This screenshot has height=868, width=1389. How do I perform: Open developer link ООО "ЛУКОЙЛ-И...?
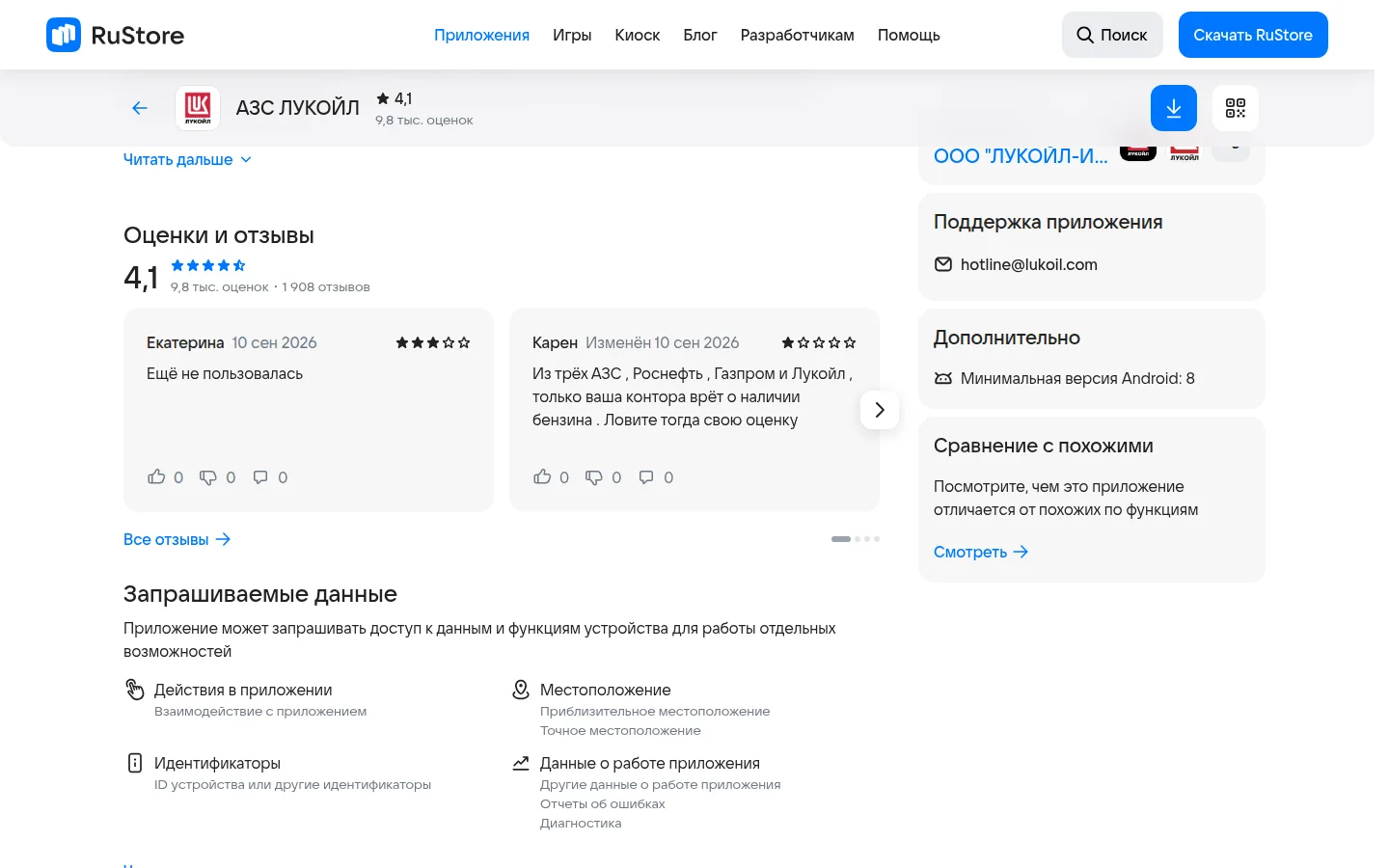(1021, 156)
